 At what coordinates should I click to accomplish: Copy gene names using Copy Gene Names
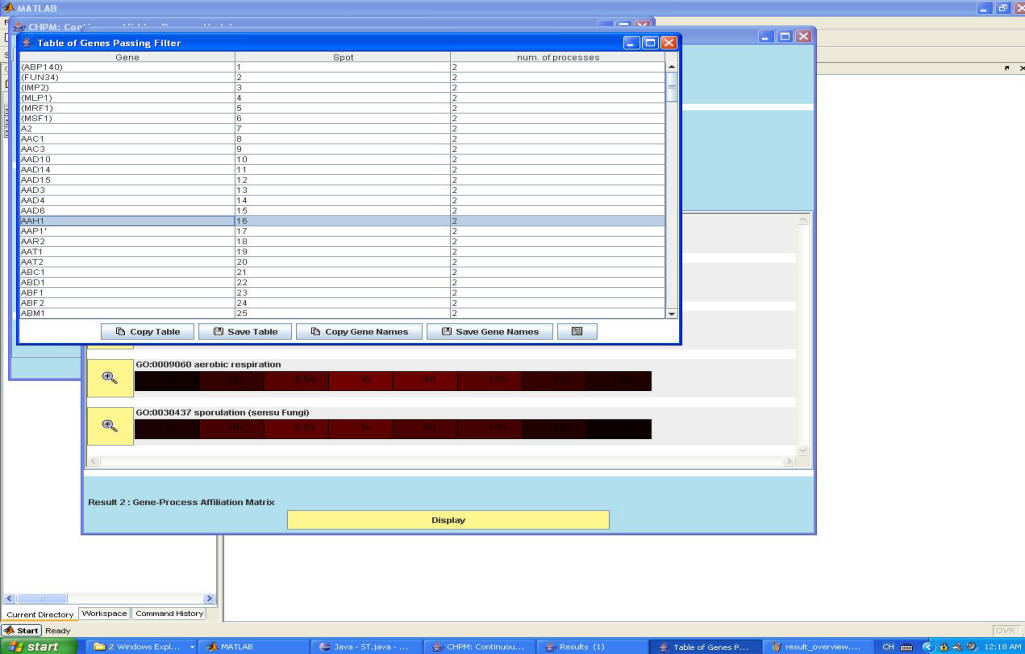click(x=359, y=332)
